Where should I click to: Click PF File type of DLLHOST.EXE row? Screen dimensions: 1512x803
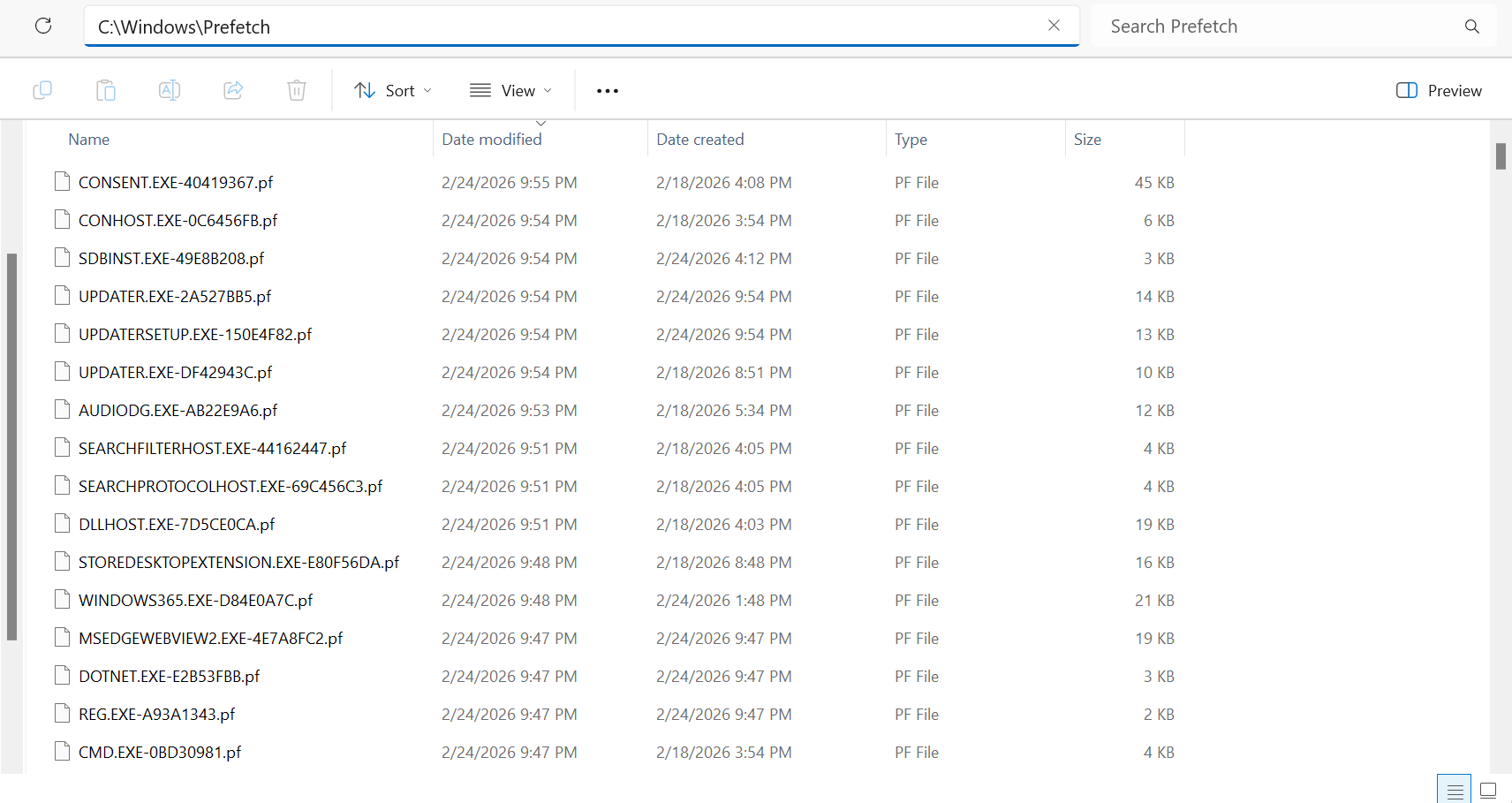coord(917,525)
